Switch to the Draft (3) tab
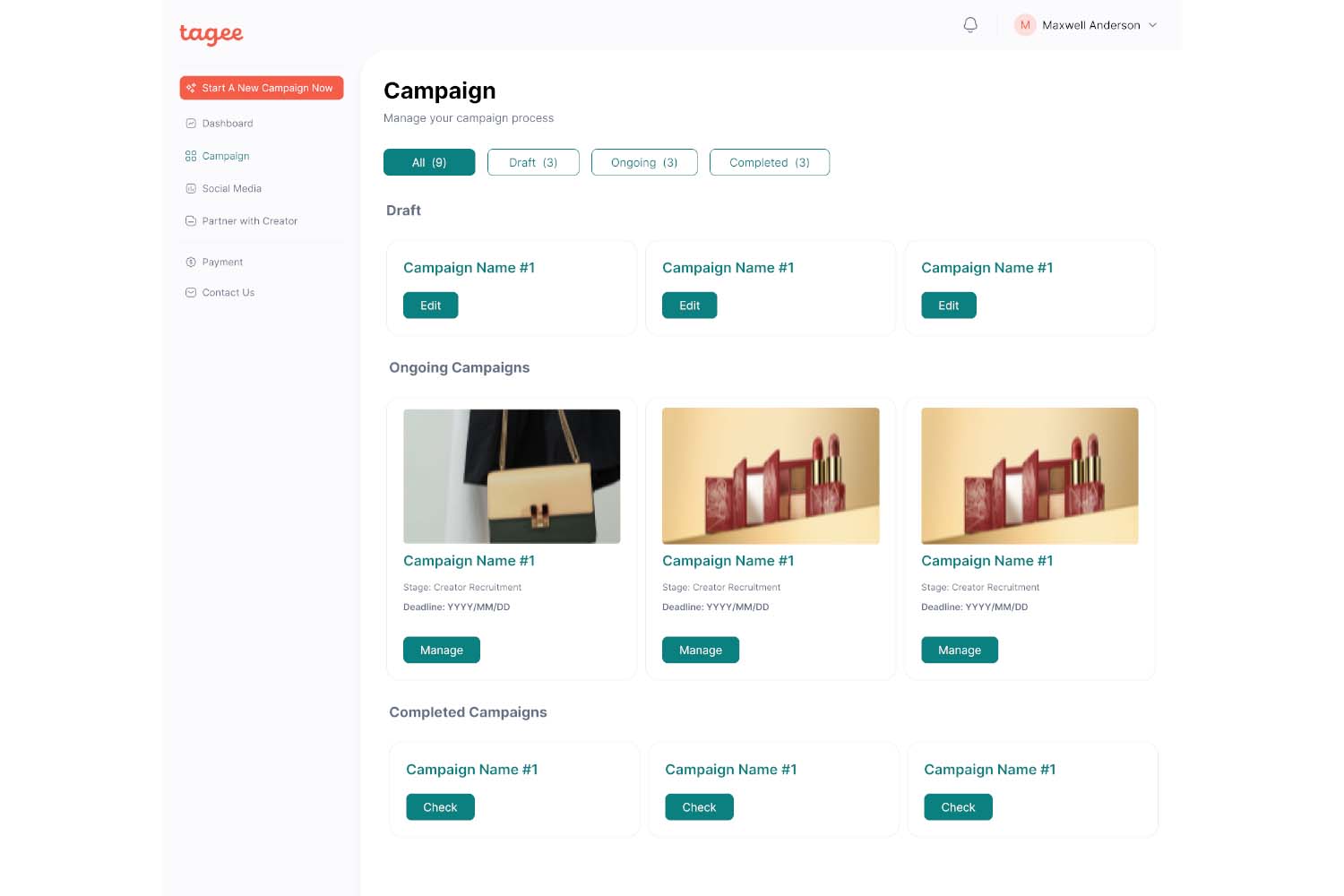 pos(533,162)
